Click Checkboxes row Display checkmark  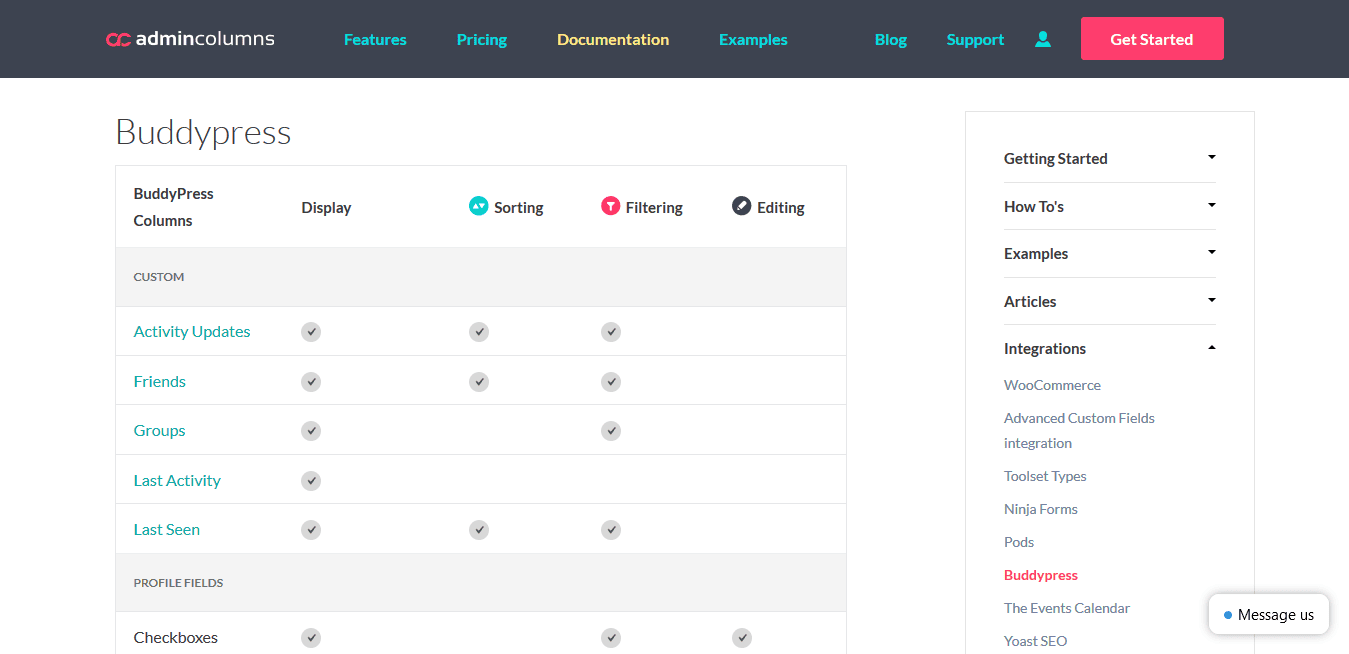coord(311,638)
